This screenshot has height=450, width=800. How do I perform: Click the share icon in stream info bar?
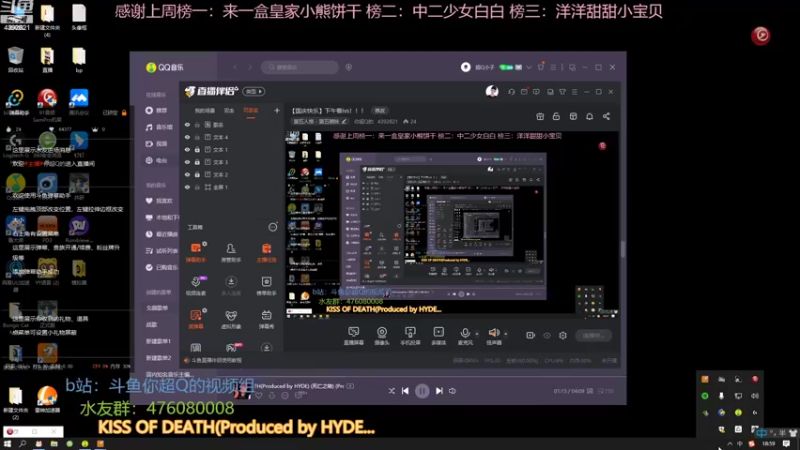(606, 116)
